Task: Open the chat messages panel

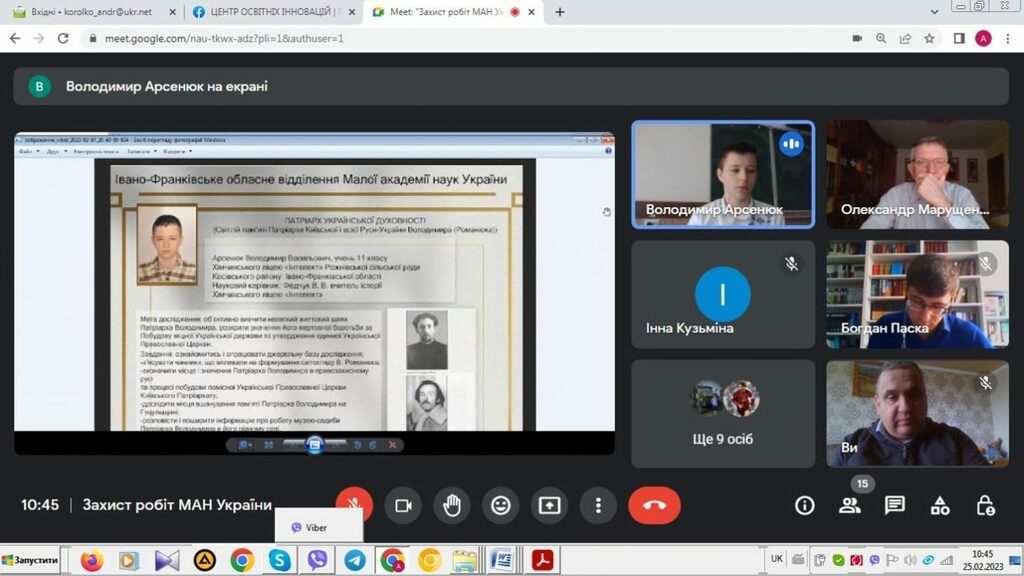Action: tap(895, 505)
